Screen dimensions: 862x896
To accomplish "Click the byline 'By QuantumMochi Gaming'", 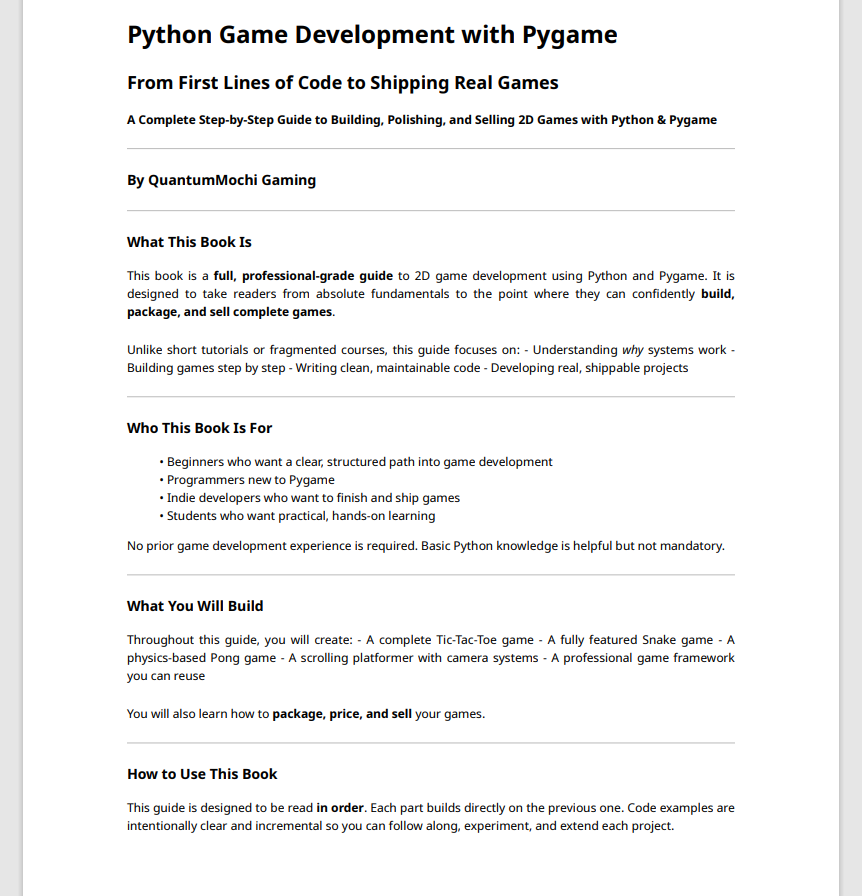I will tap(221, 181).
